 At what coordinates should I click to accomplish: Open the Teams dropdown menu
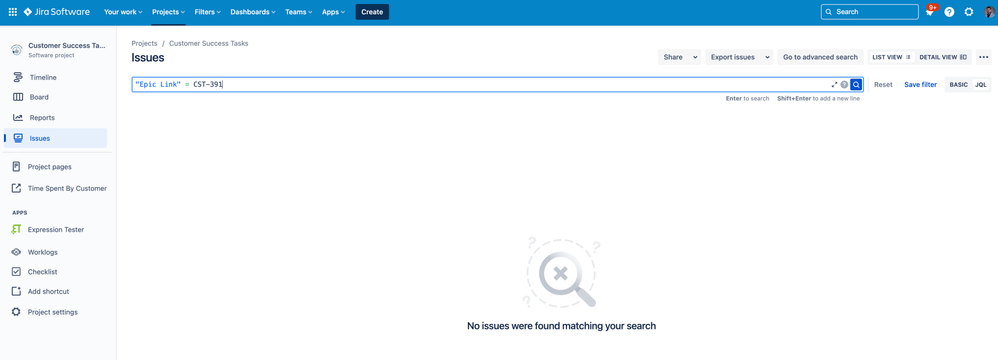(299, 12)
